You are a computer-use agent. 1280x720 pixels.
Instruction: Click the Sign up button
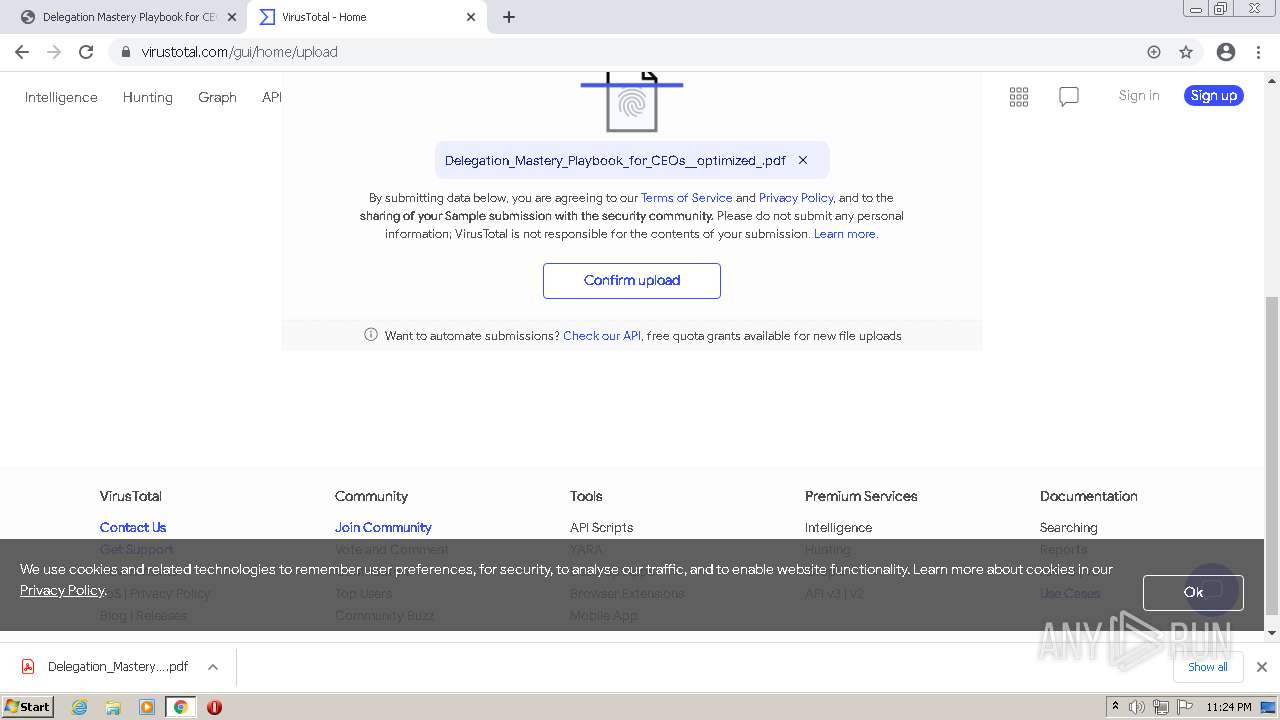[x=1214, y=95]
